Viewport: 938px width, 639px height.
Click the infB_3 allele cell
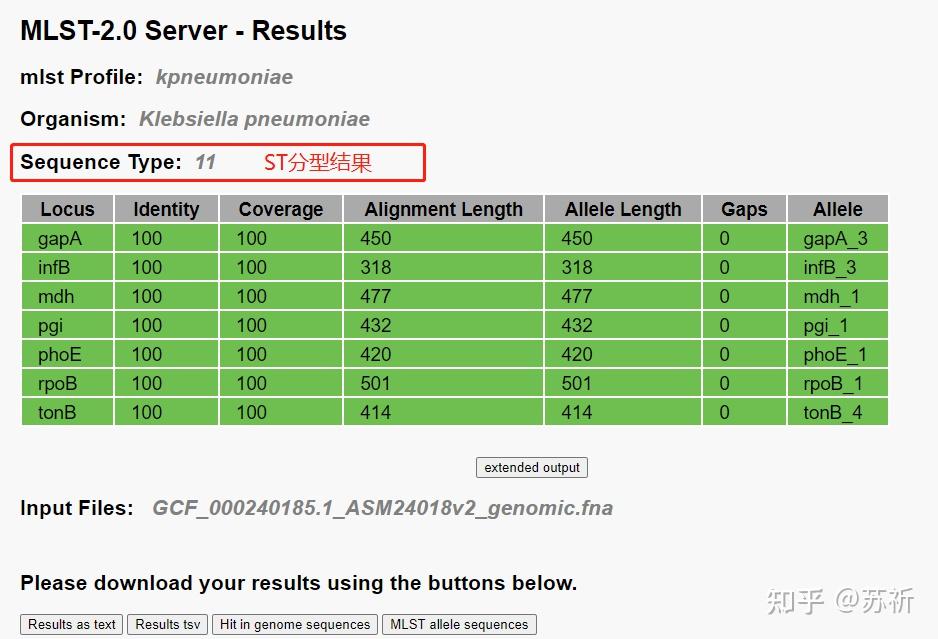(838, 267)
